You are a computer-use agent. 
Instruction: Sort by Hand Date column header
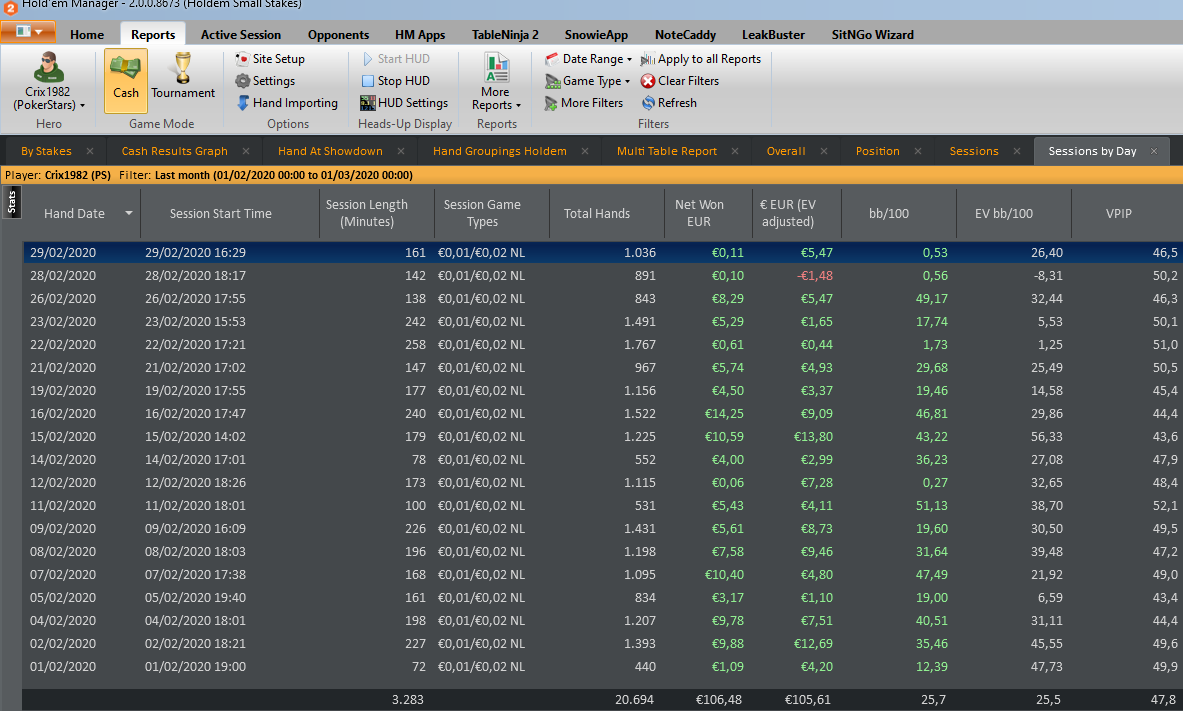click(x=74, y=214)
